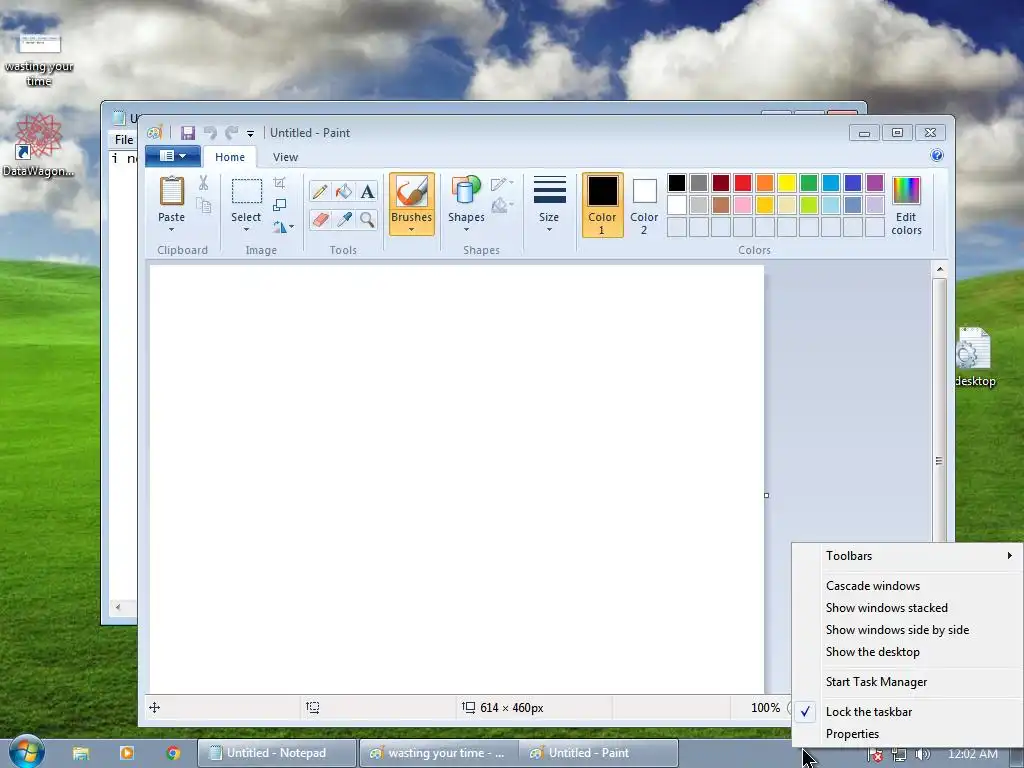The height and width of the screenshot is (768, 1024).
Task: Select the Eraser tool
Action: click(x=319, y=219)
